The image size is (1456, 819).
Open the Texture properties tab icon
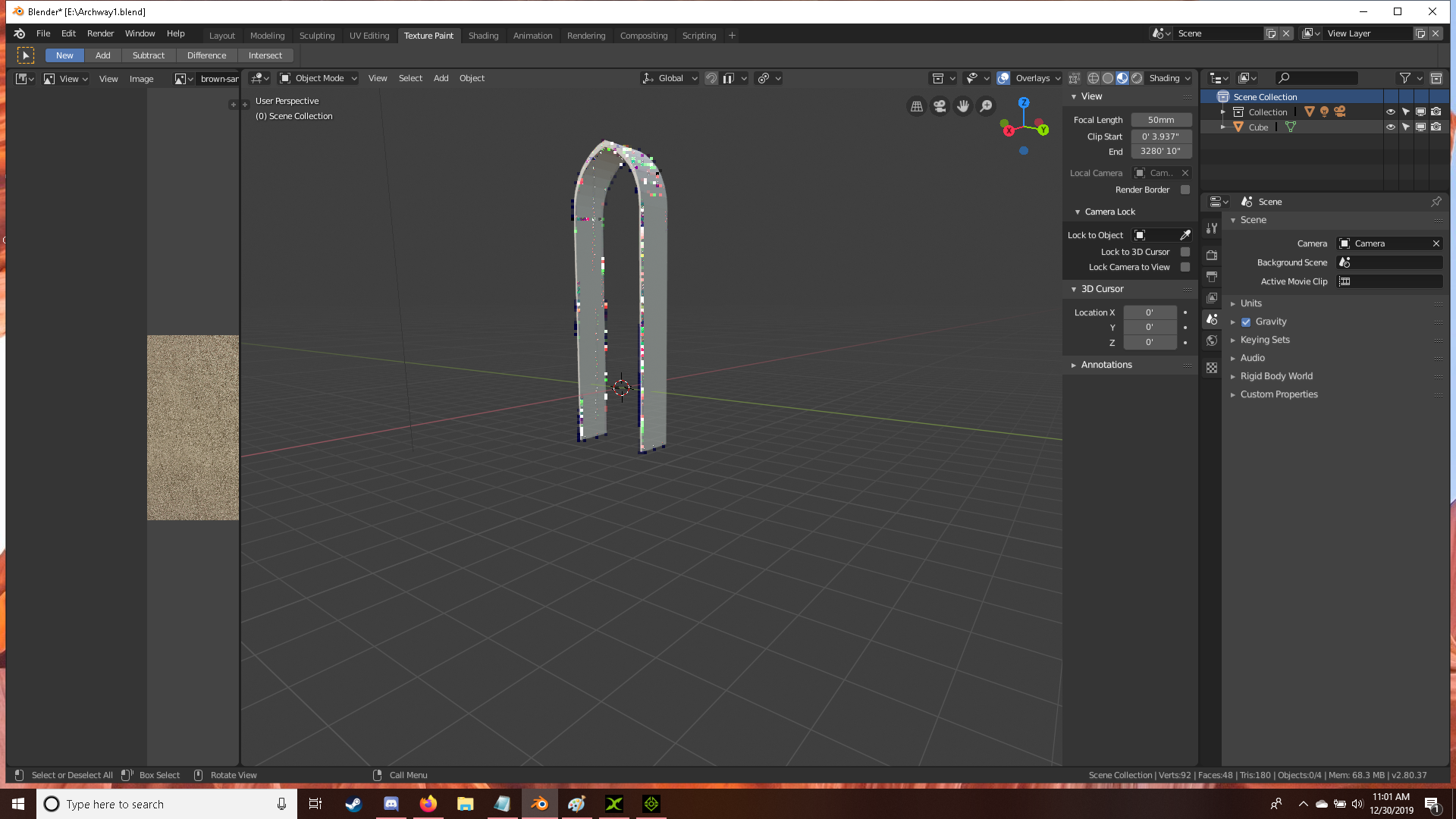(1212, 368)
